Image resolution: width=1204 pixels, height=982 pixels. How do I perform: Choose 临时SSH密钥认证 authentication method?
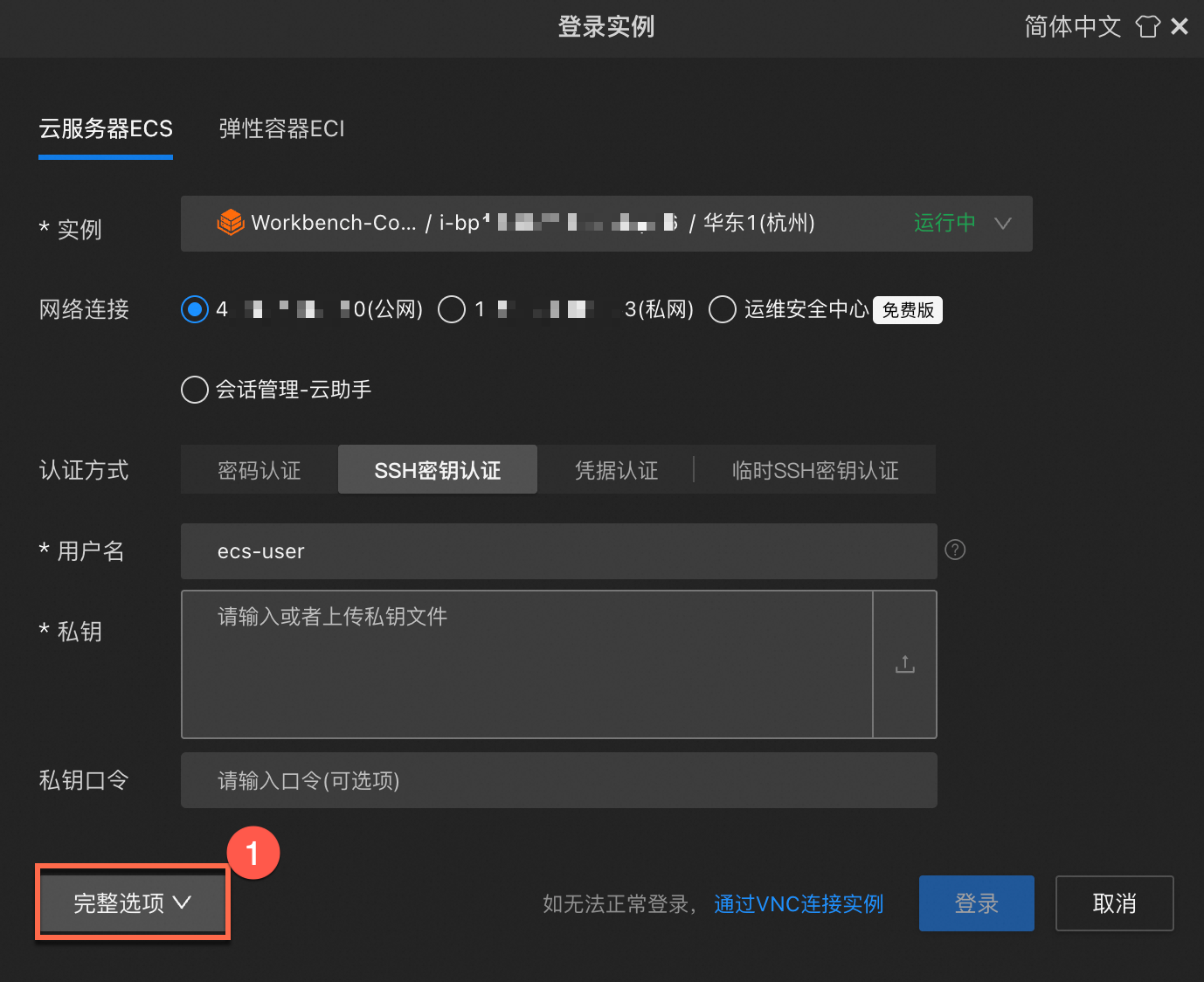(815, 470)
